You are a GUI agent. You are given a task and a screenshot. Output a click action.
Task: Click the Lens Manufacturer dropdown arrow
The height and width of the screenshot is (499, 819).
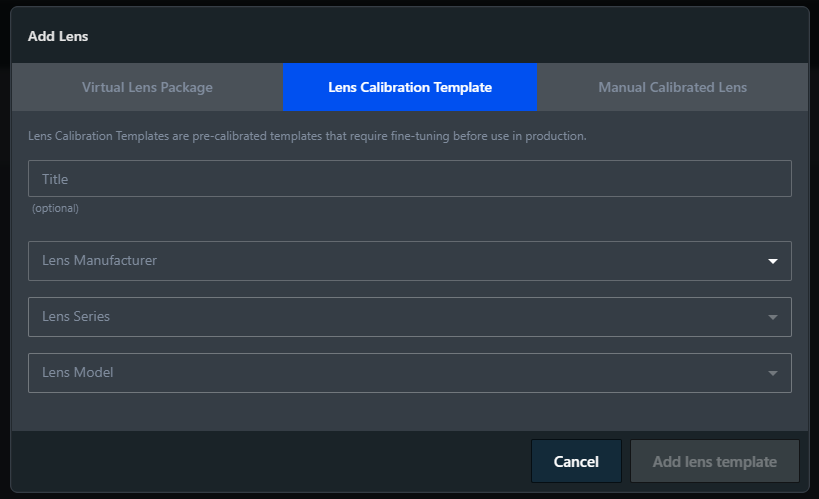pos(772,261)
